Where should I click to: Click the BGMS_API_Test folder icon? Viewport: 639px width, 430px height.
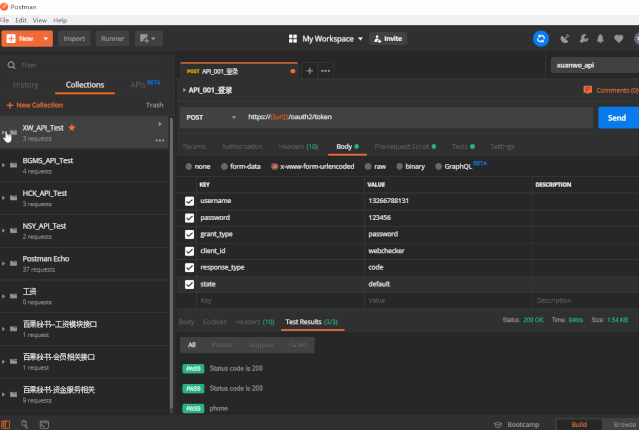point(13,165)
